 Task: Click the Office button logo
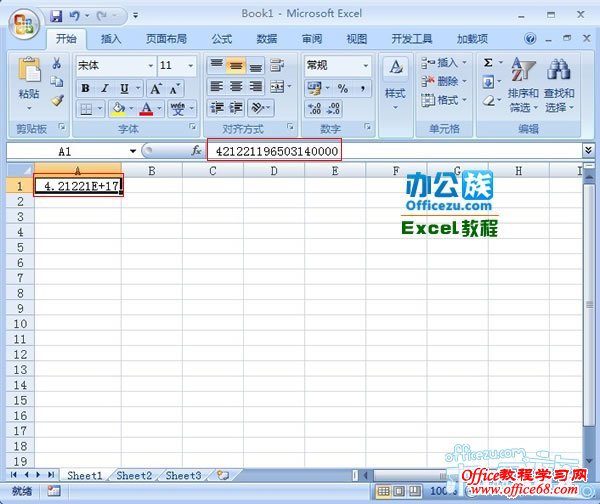pyautogui.click(x=22, y=19)
